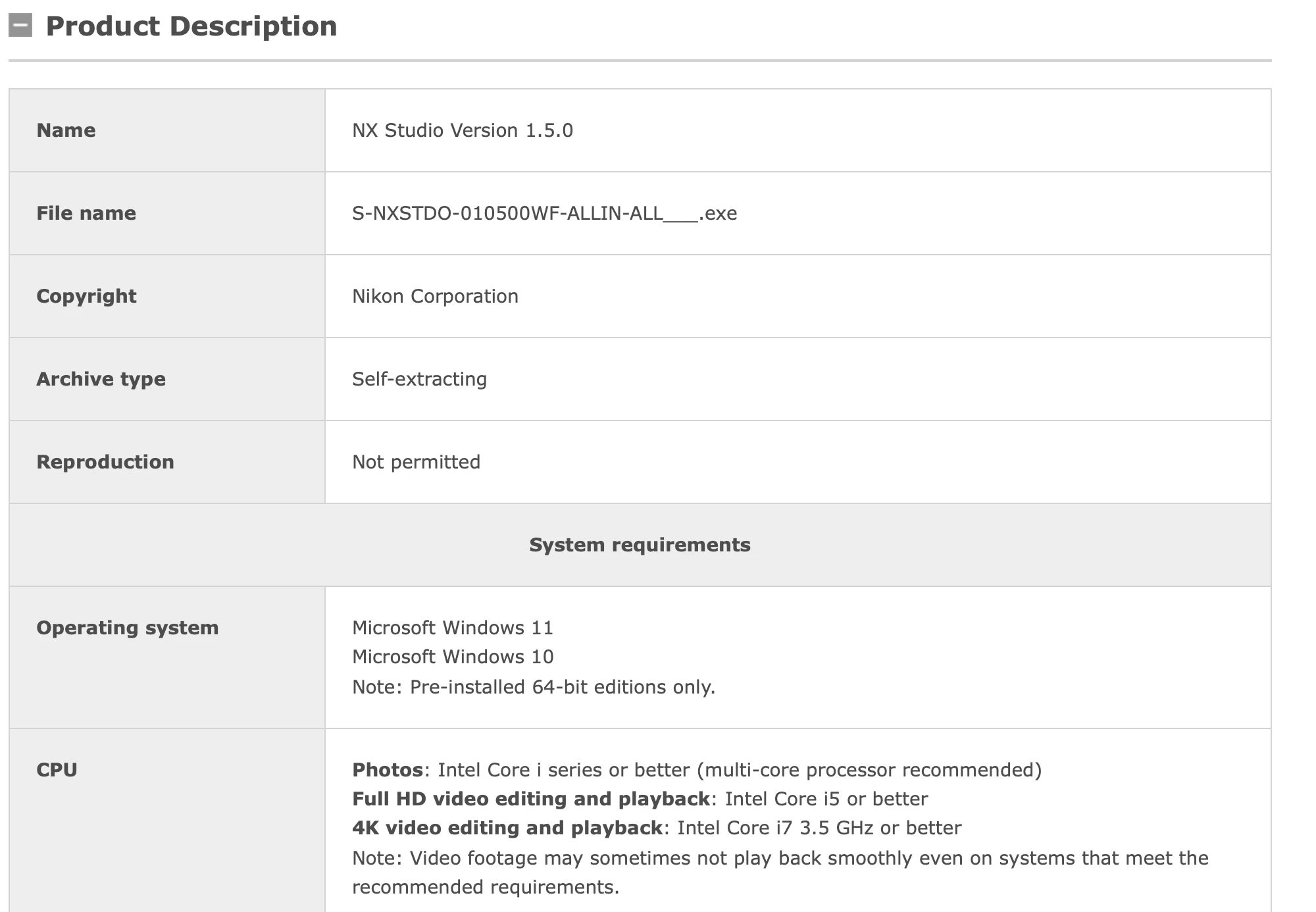Click the NX Studio Version 1.5.0 text

pos(462,130)
